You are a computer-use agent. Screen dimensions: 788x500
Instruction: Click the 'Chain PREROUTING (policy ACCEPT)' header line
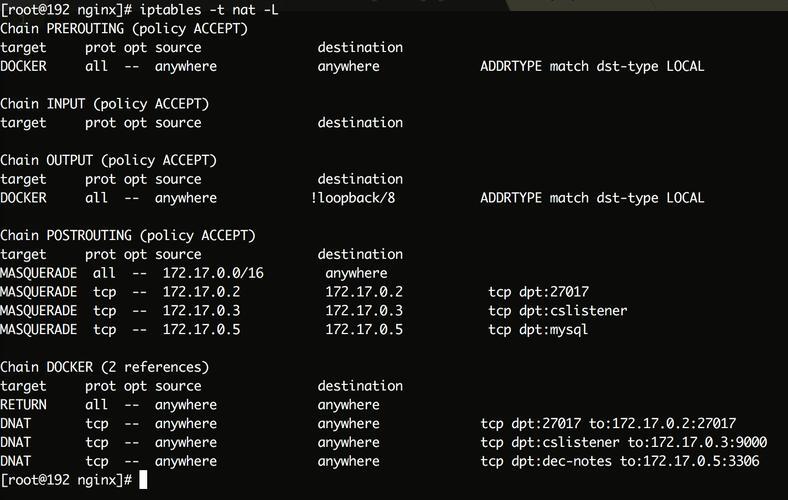point(124,29)
